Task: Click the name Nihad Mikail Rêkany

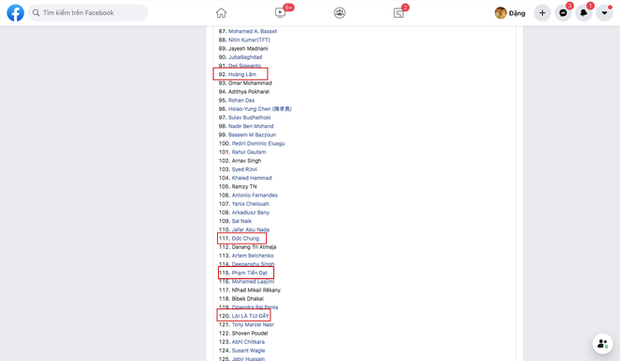Action: tap(256, 290)
